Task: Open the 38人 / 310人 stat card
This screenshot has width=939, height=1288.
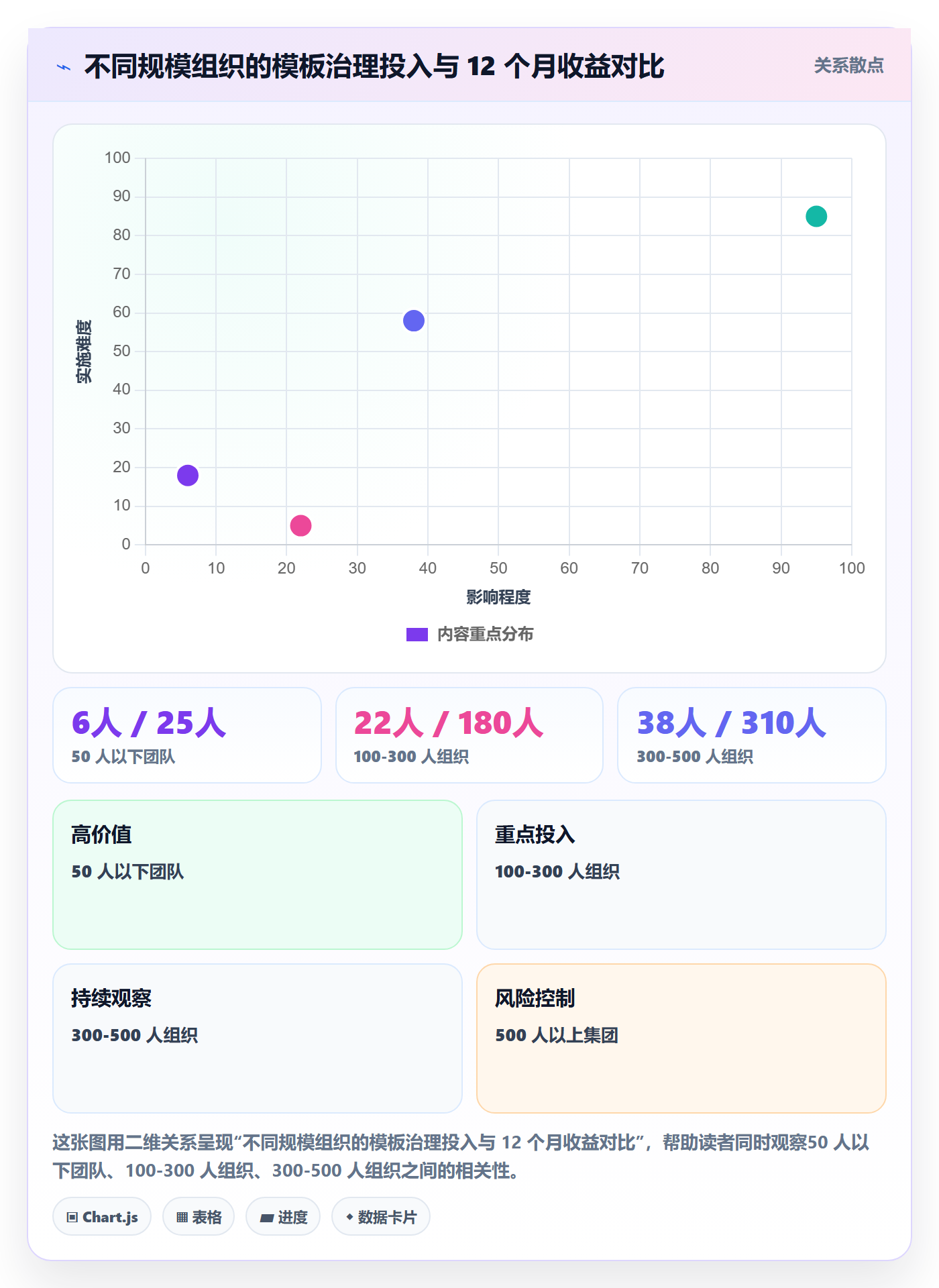Action: [x=752, y=735]
